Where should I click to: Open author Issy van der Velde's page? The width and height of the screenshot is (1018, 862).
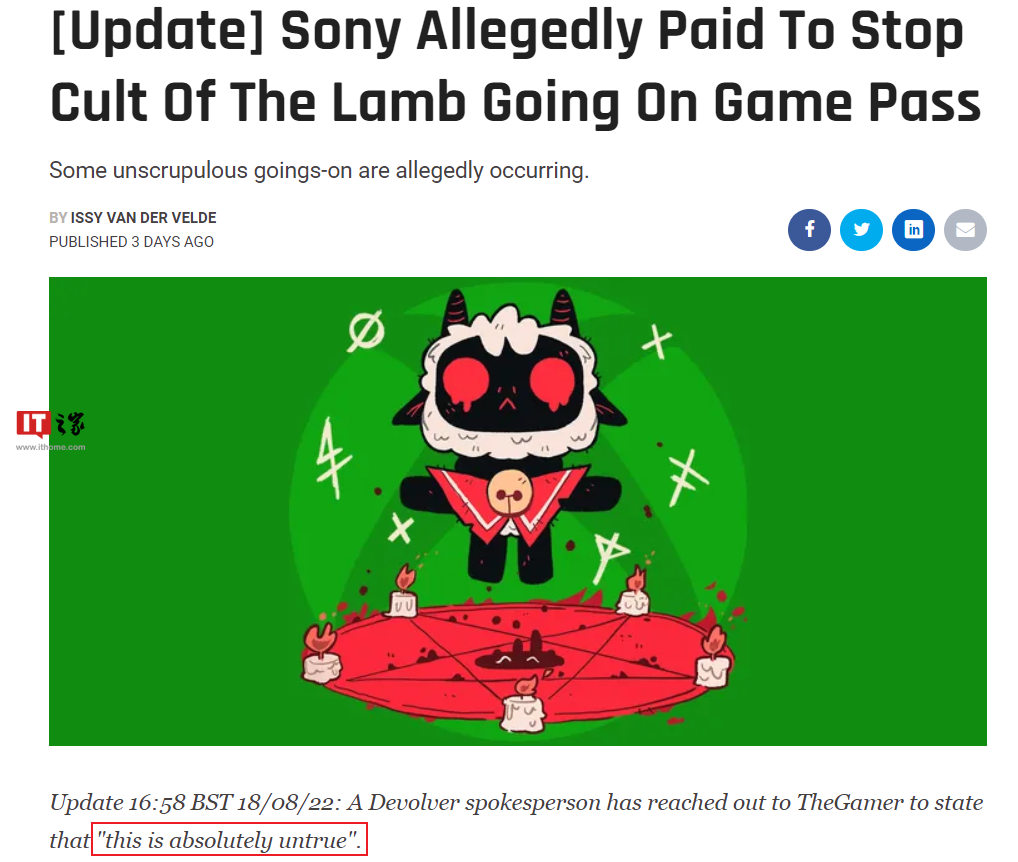pyautogui.click(x=143, y=217)
